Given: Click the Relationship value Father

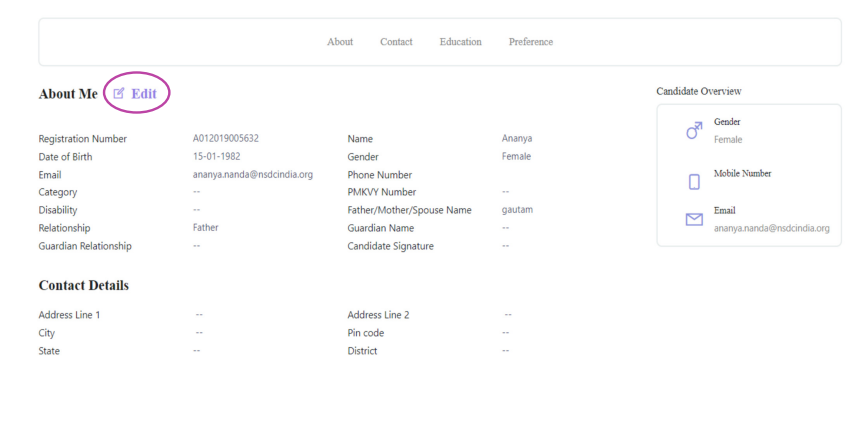Looking at the screenshot, I should point(206,228).
